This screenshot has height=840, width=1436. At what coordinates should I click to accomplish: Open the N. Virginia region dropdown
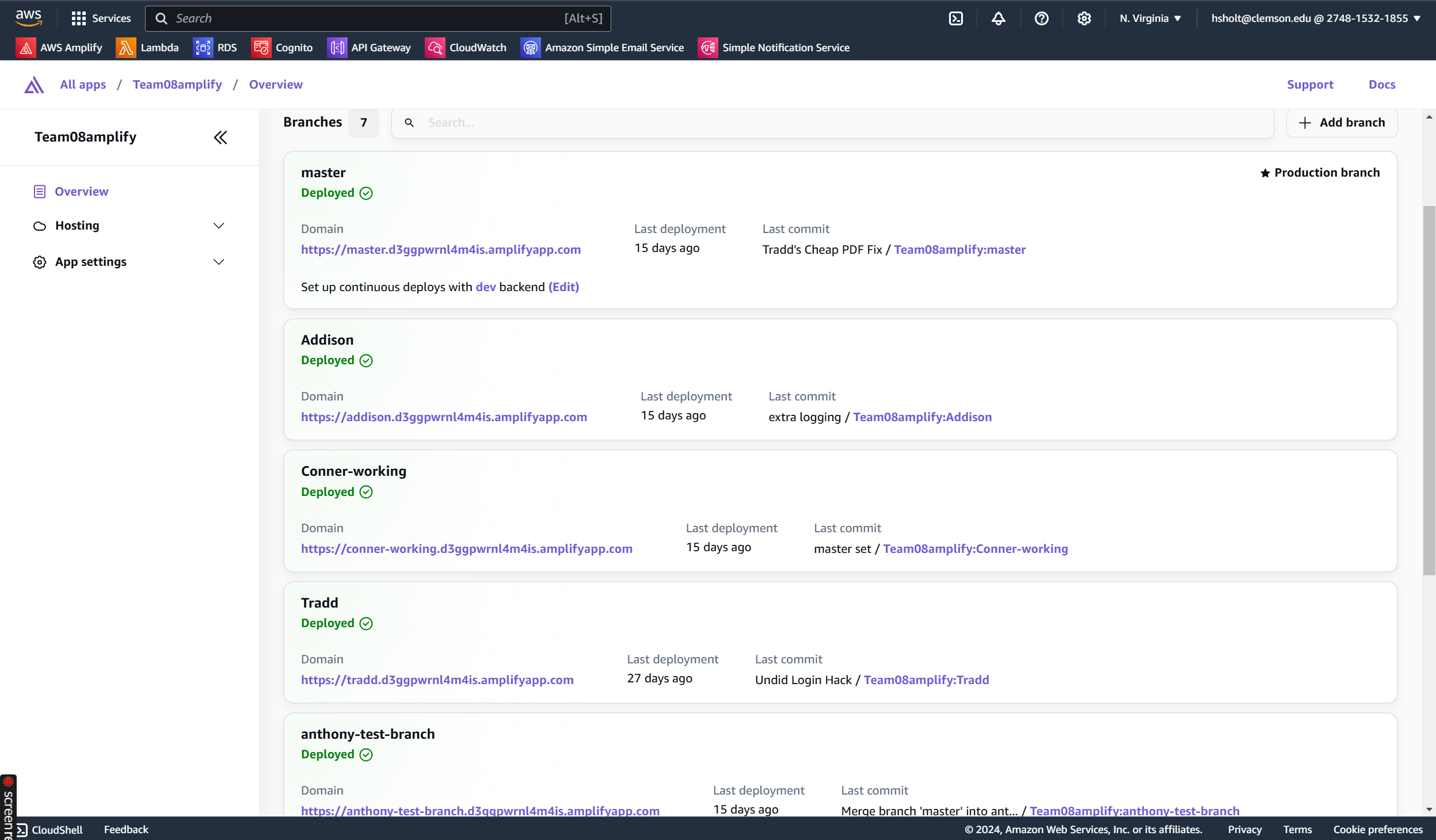pyautogui.click(x=1150, y=18)
